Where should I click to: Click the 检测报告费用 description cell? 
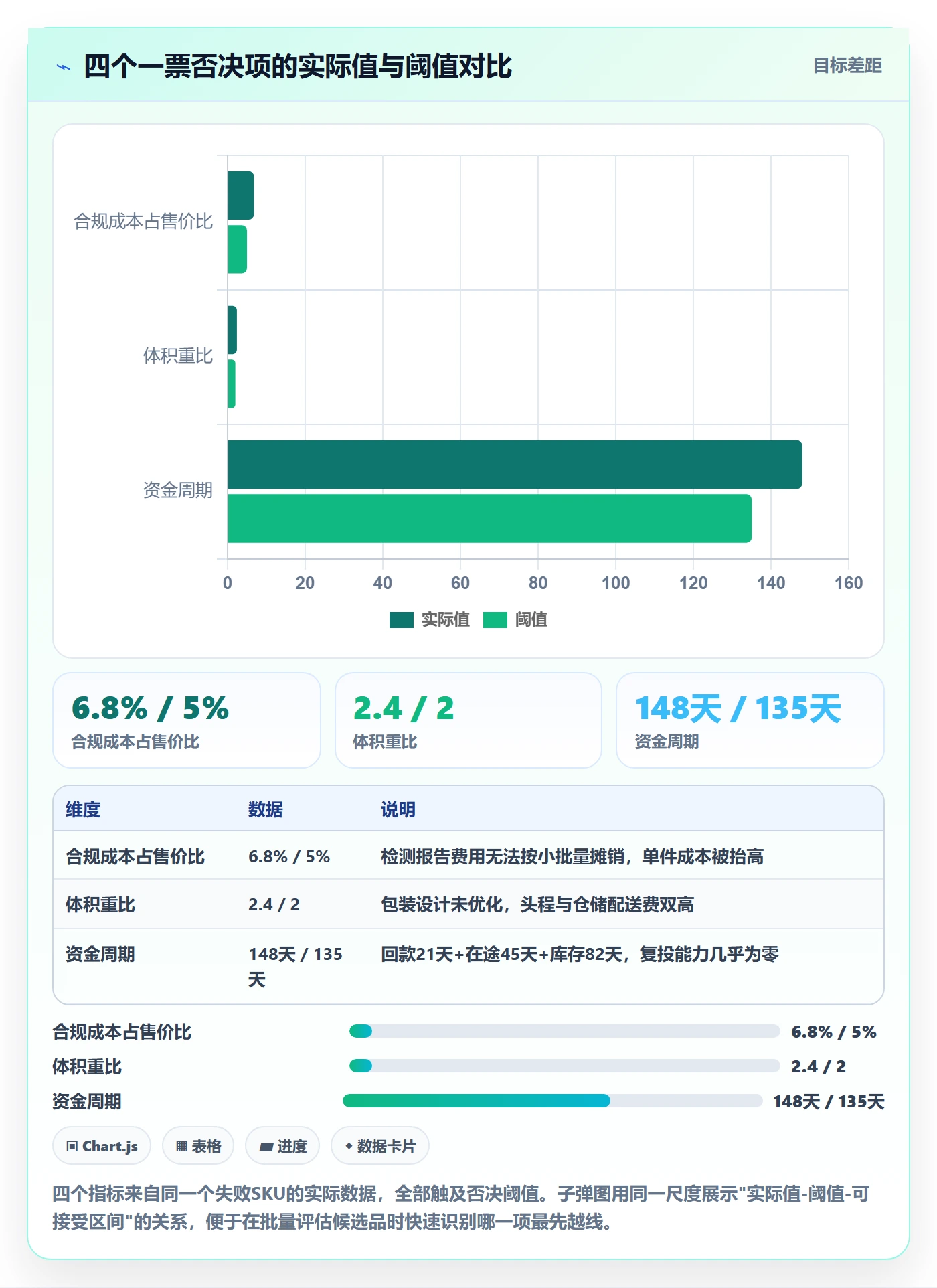[x=572, y=856]
